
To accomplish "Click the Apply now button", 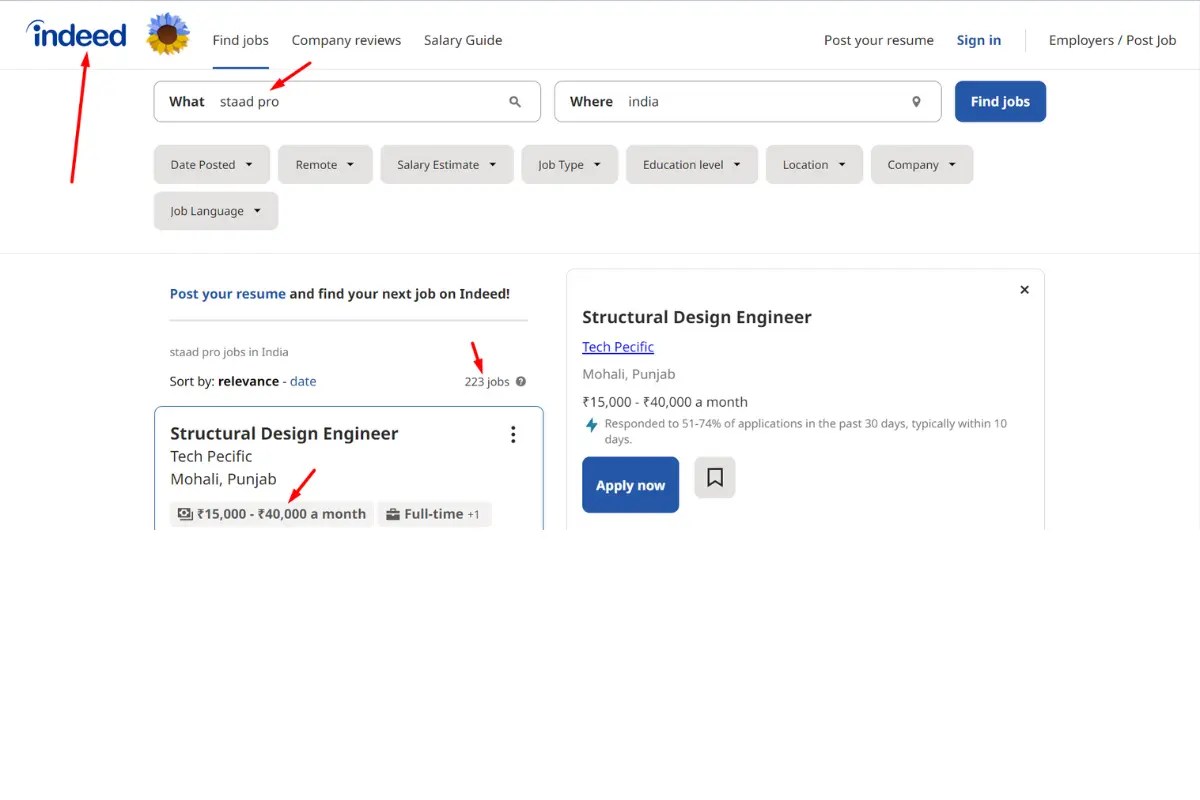I will [x=630, y=485].
